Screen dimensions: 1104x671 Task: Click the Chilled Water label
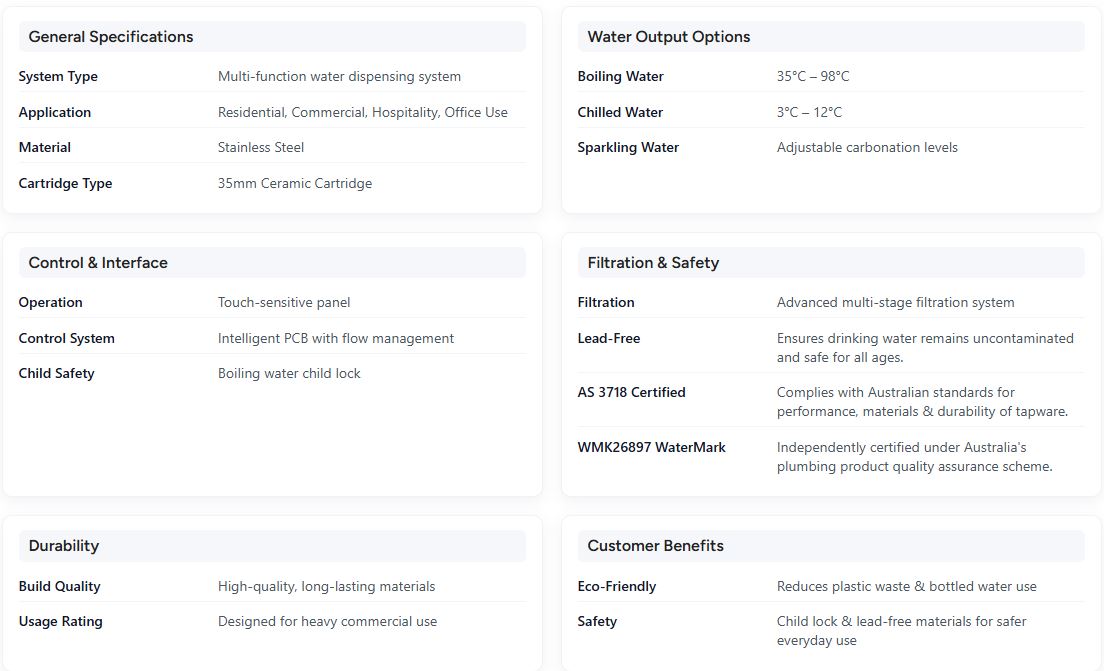pos(620,113)
